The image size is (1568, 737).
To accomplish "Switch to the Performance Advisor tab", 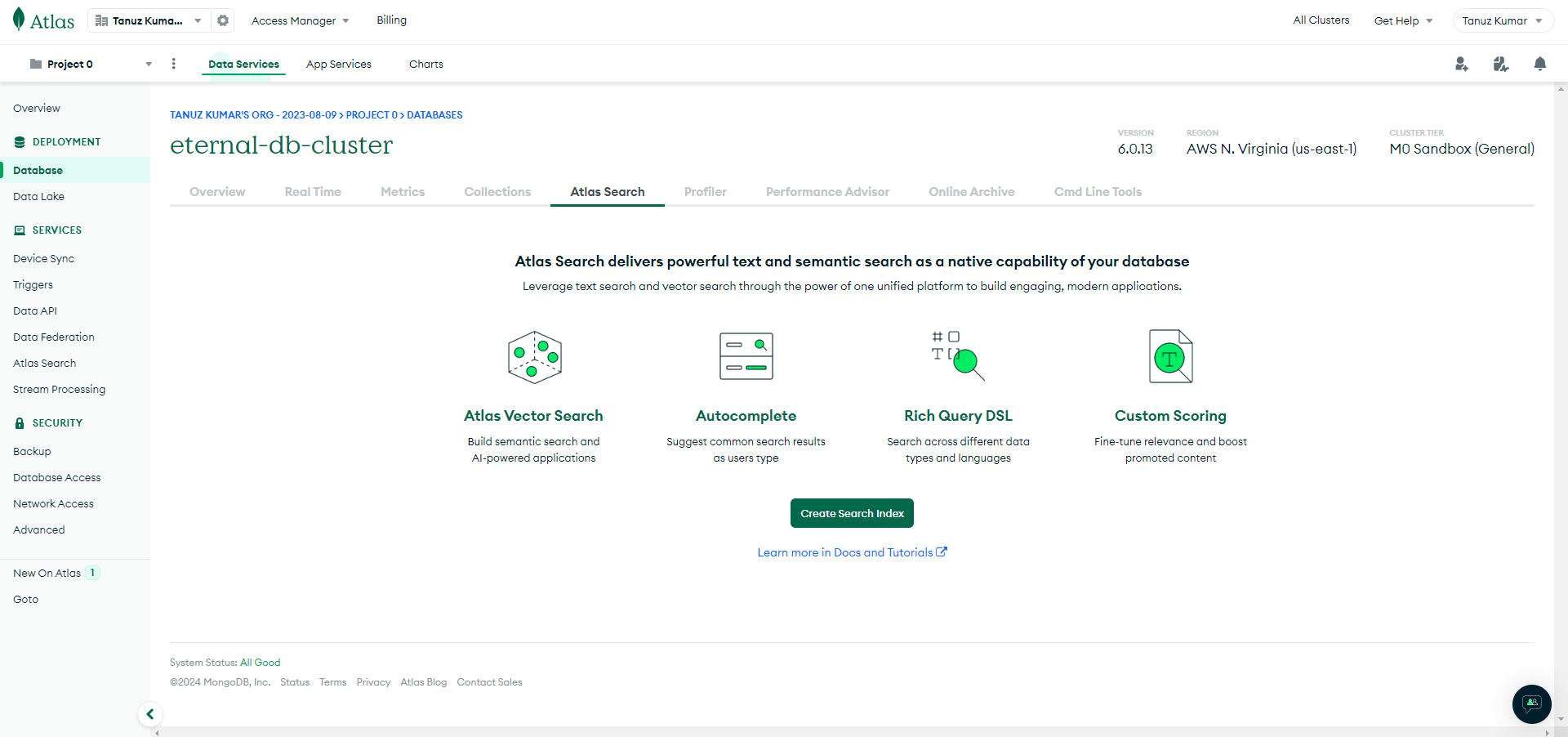I will tap(827, 191).
